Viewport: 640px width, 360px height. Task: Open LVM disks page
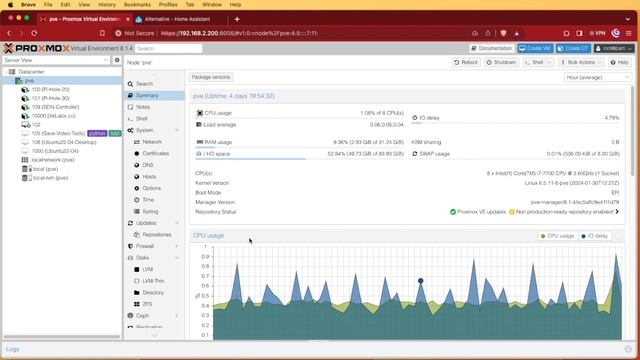(147, 269)
